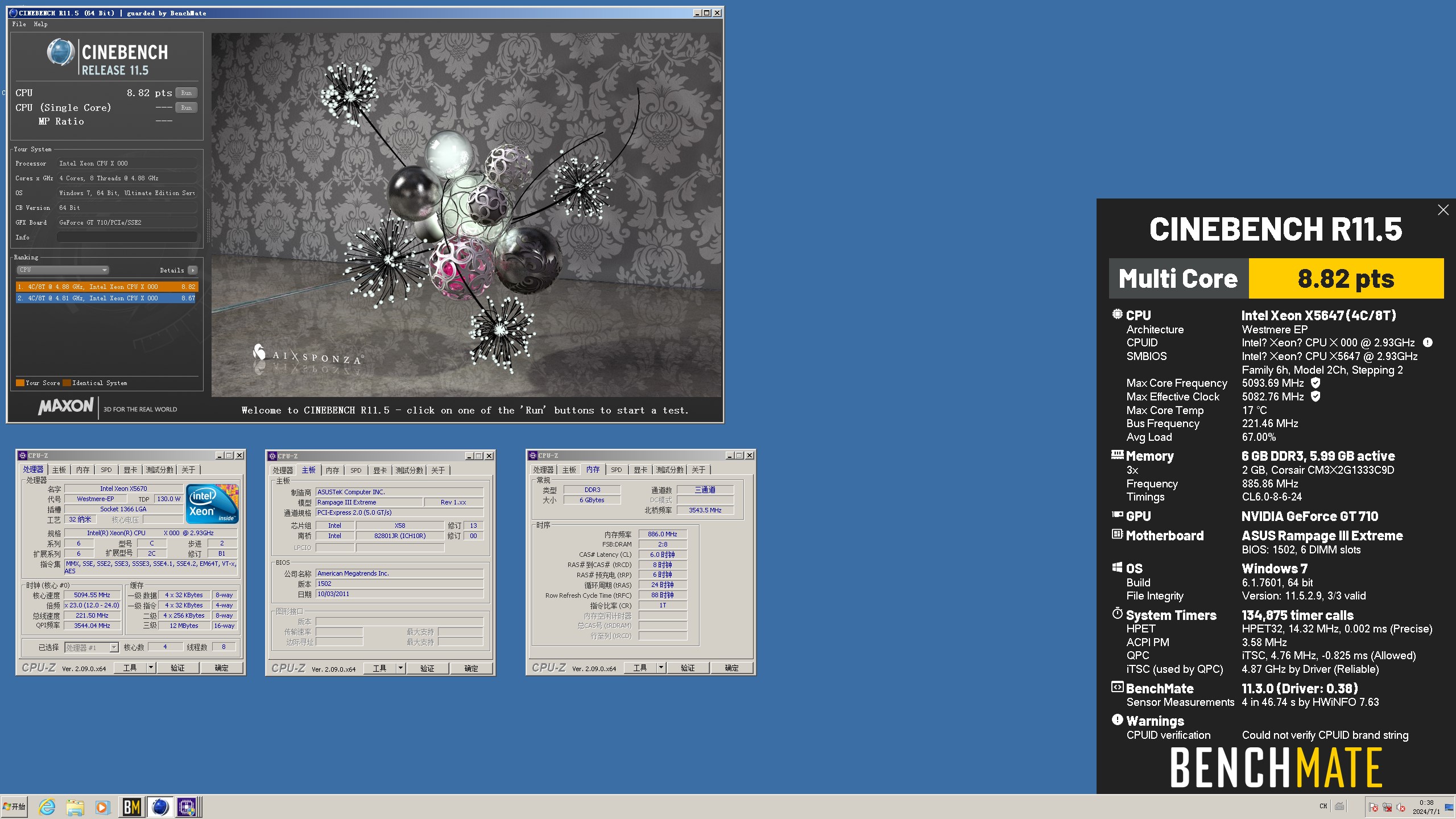Click the first CPU-Z window's title bar icon
This screenshot has width=1456, height=819.
(x=23, y=456)
